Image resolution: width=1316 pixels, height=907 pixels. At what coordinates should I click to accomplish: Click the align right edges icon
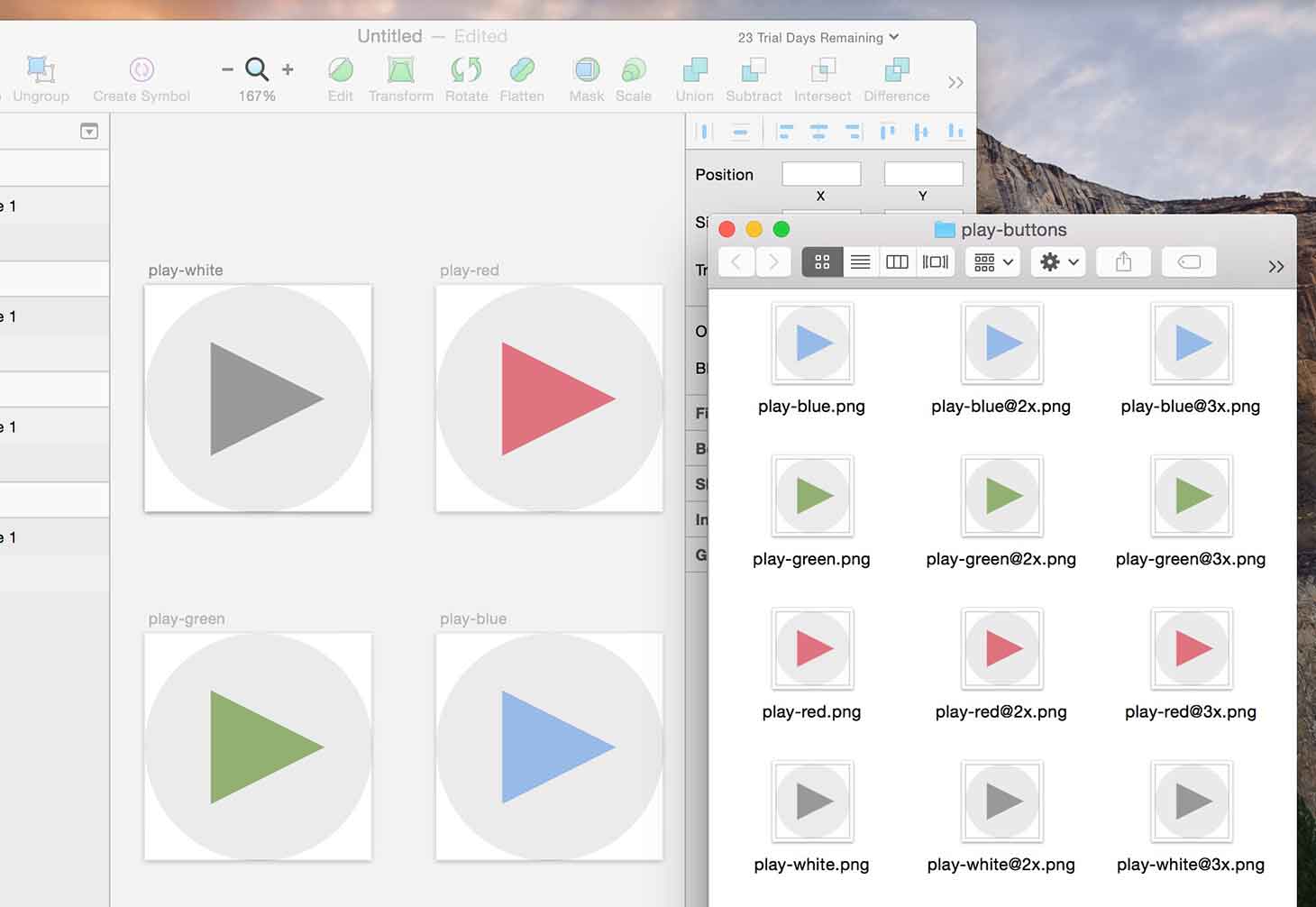pos(853,133)
